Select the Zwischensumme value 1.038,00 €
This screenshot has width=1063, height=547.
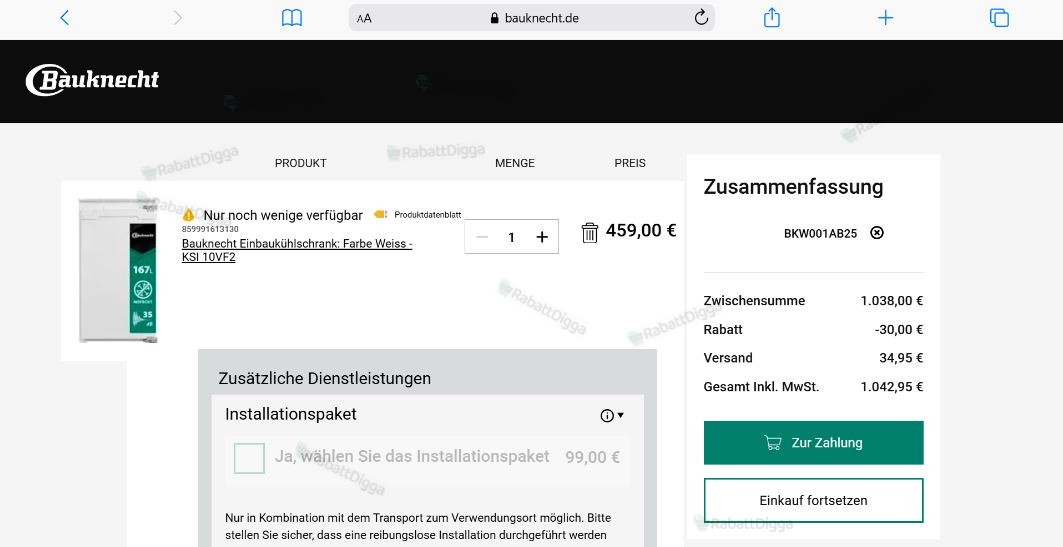891,300
